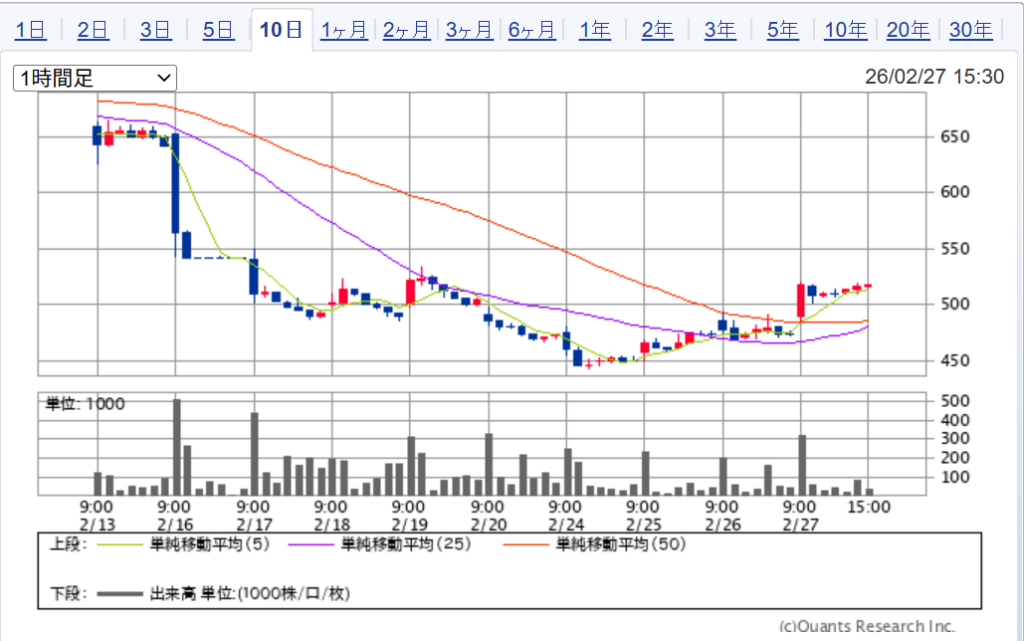View the 1年 chart range

[595, 30]
